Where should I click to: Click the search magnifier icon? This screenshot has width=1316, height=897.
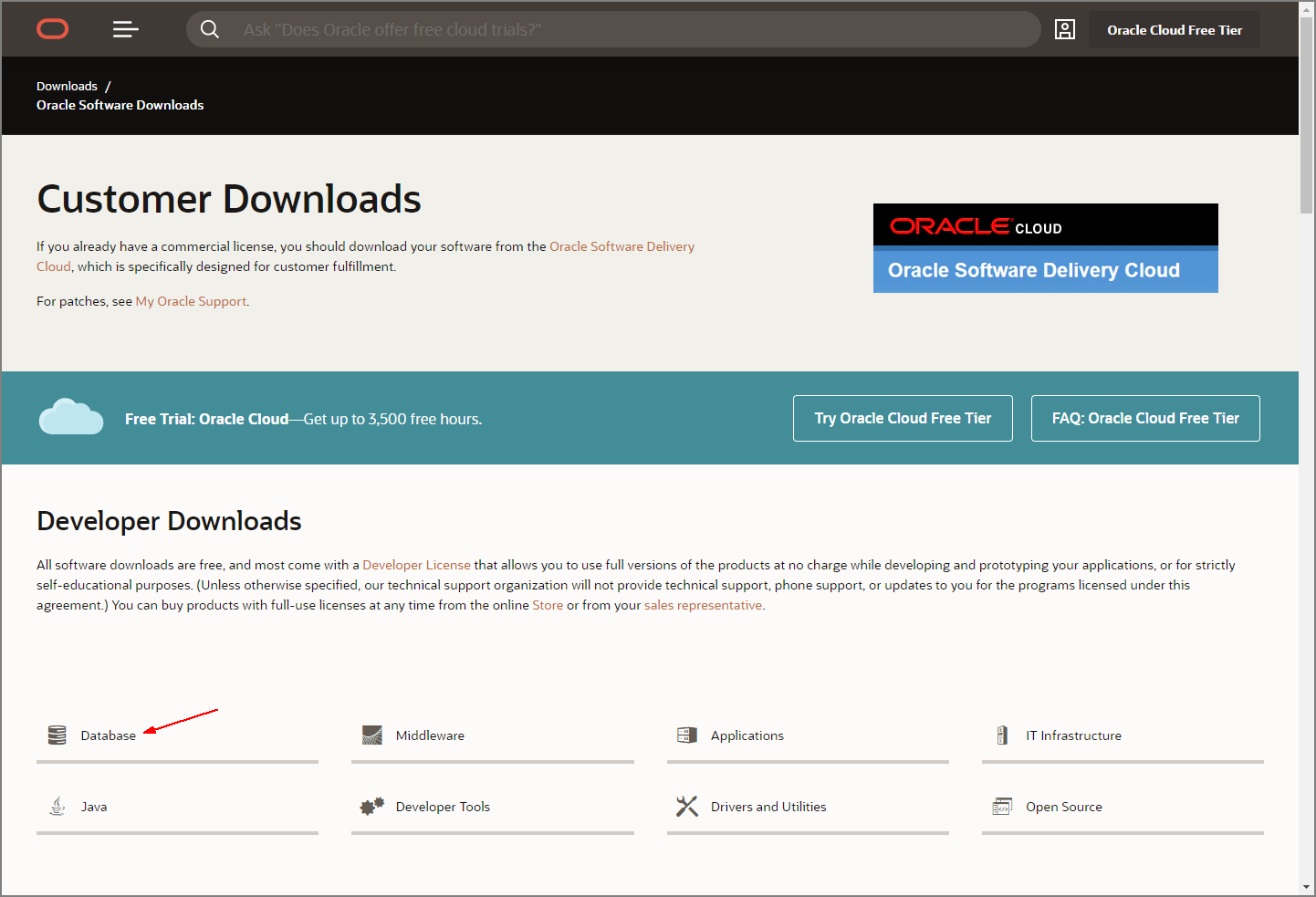pyautogui.click(x=210, y=29)
